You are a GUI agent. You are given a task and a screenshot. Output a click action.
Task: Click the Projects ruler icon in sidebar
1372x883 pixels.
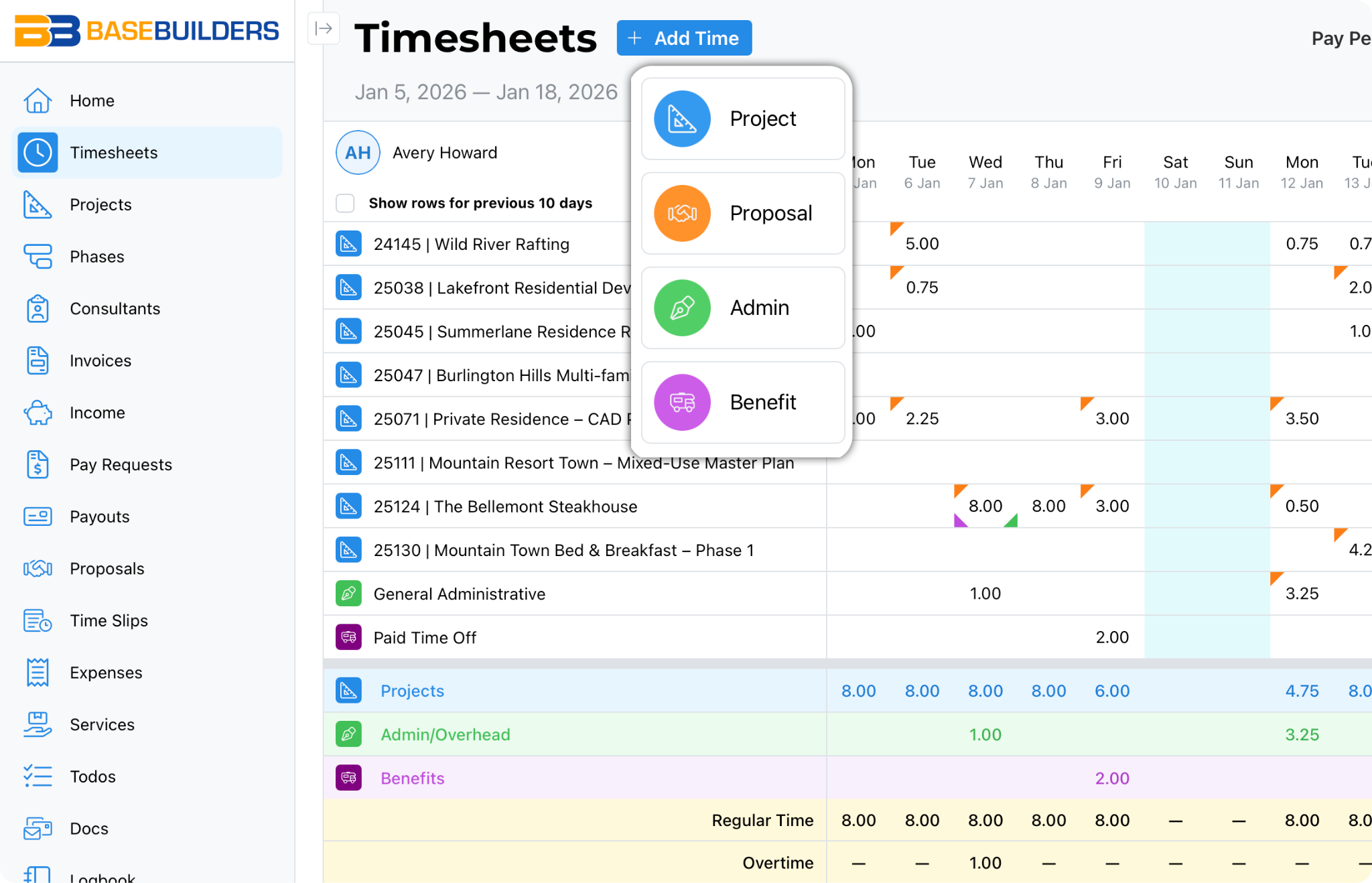(38, 204)
